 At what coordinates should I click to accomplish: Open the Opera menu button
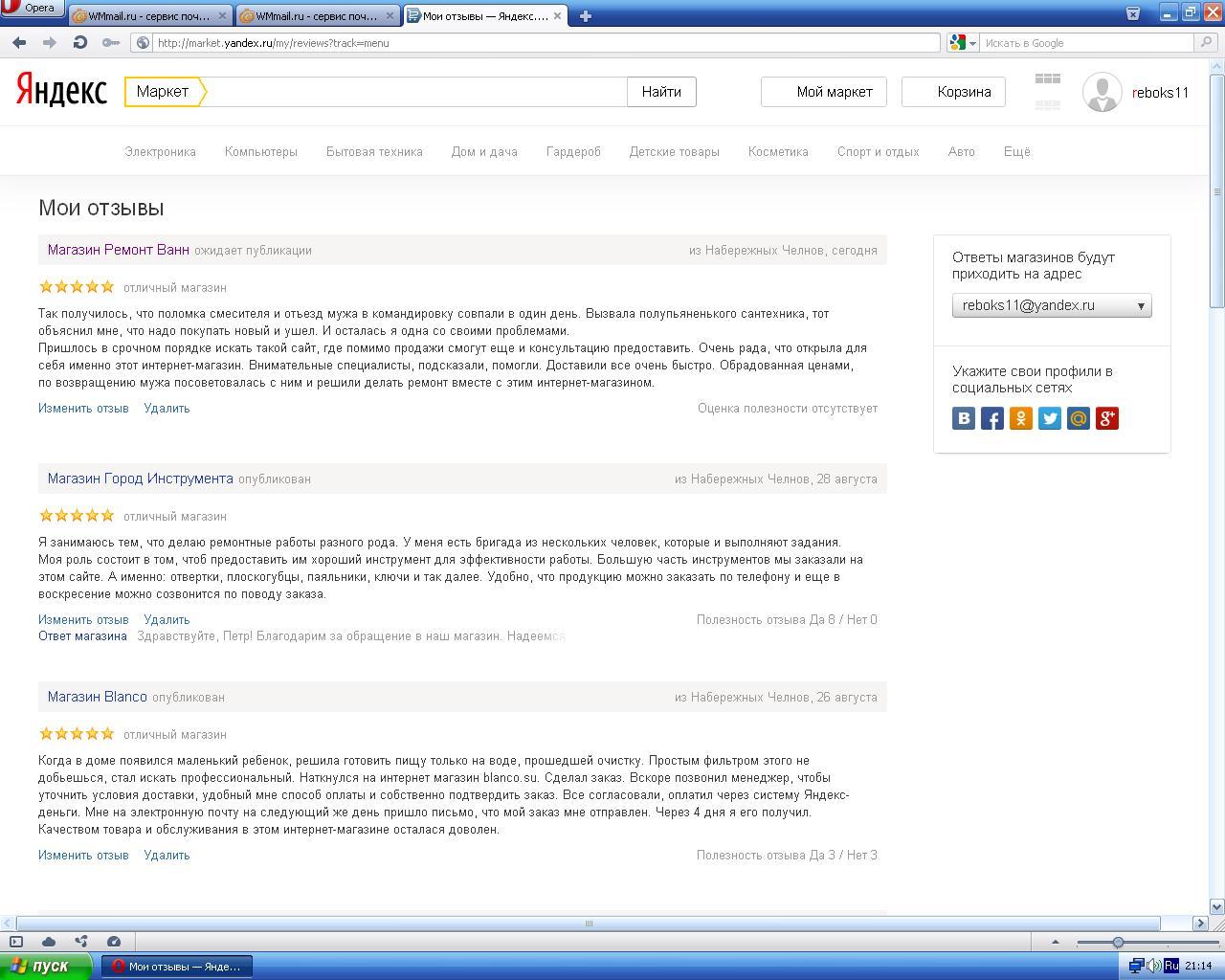pos(32,8)
